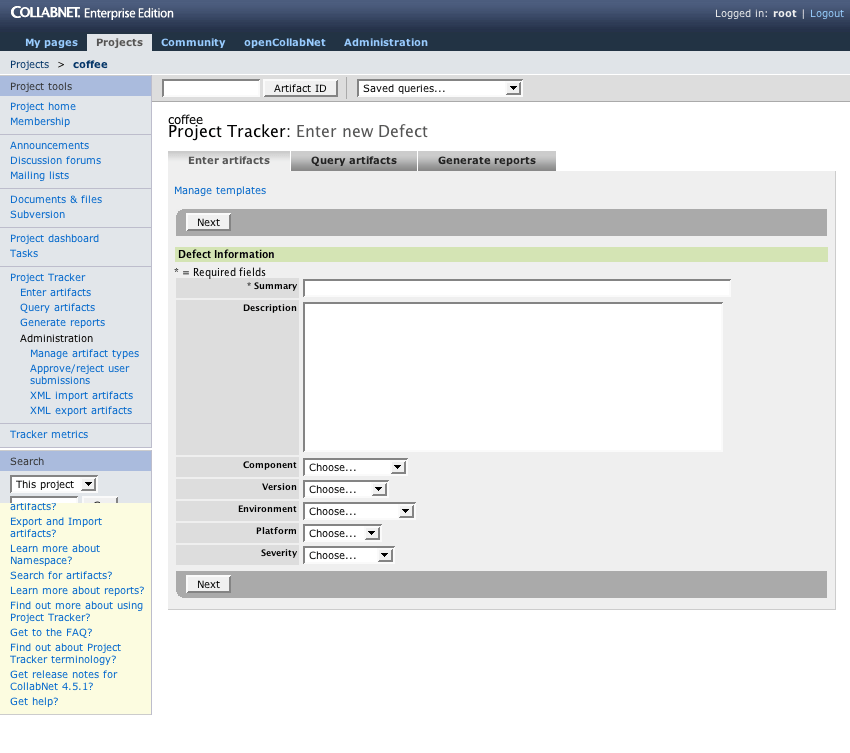Go to the Administration top menu

coord(385,42)
